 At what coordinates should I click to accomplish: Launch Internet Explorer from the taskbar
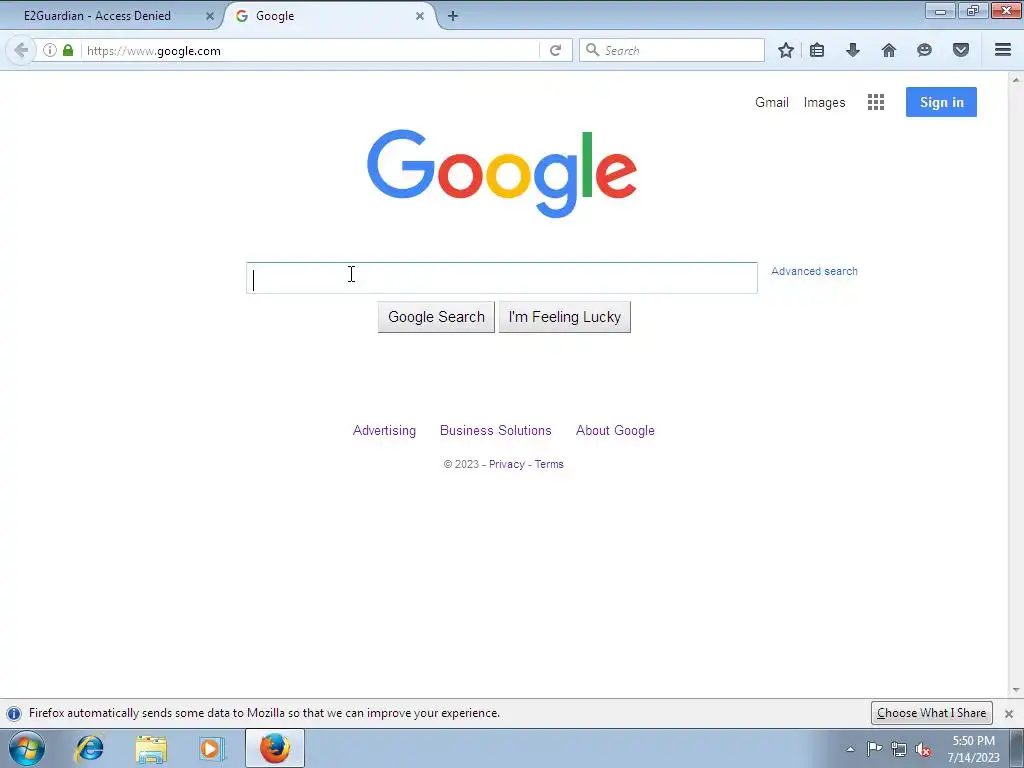89,748
